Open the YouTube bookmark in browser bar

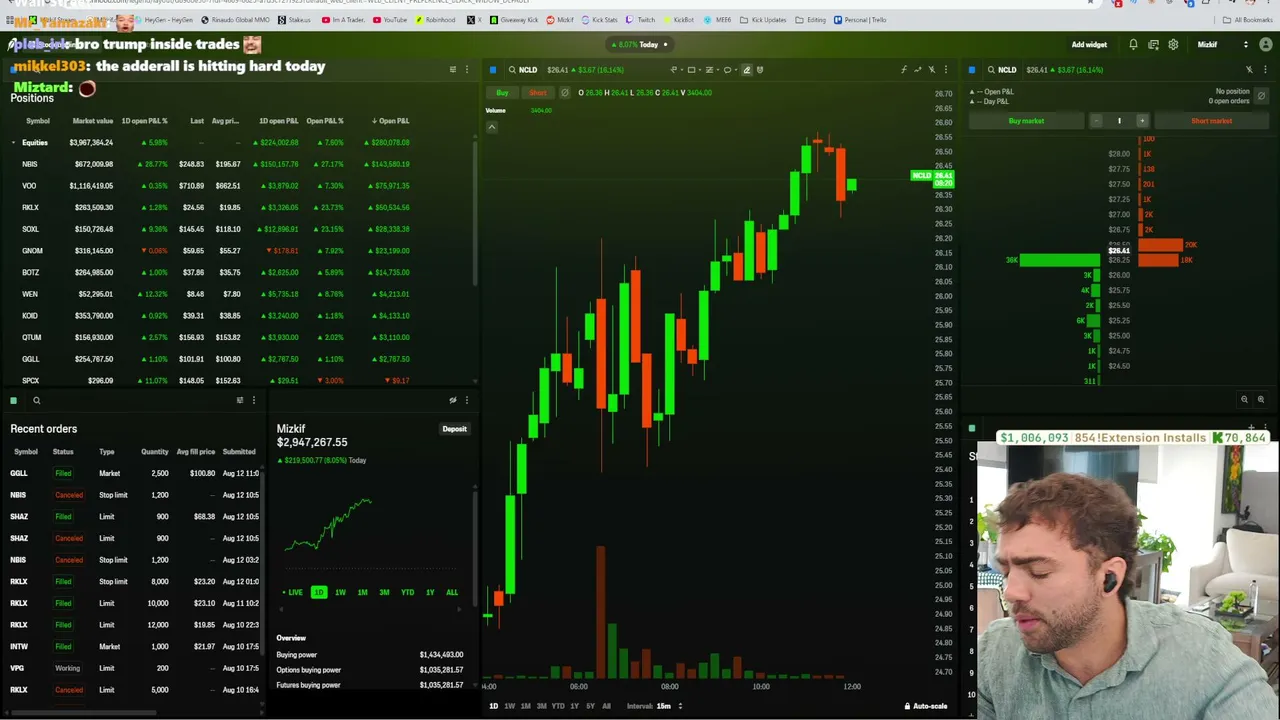pos(390,20)
